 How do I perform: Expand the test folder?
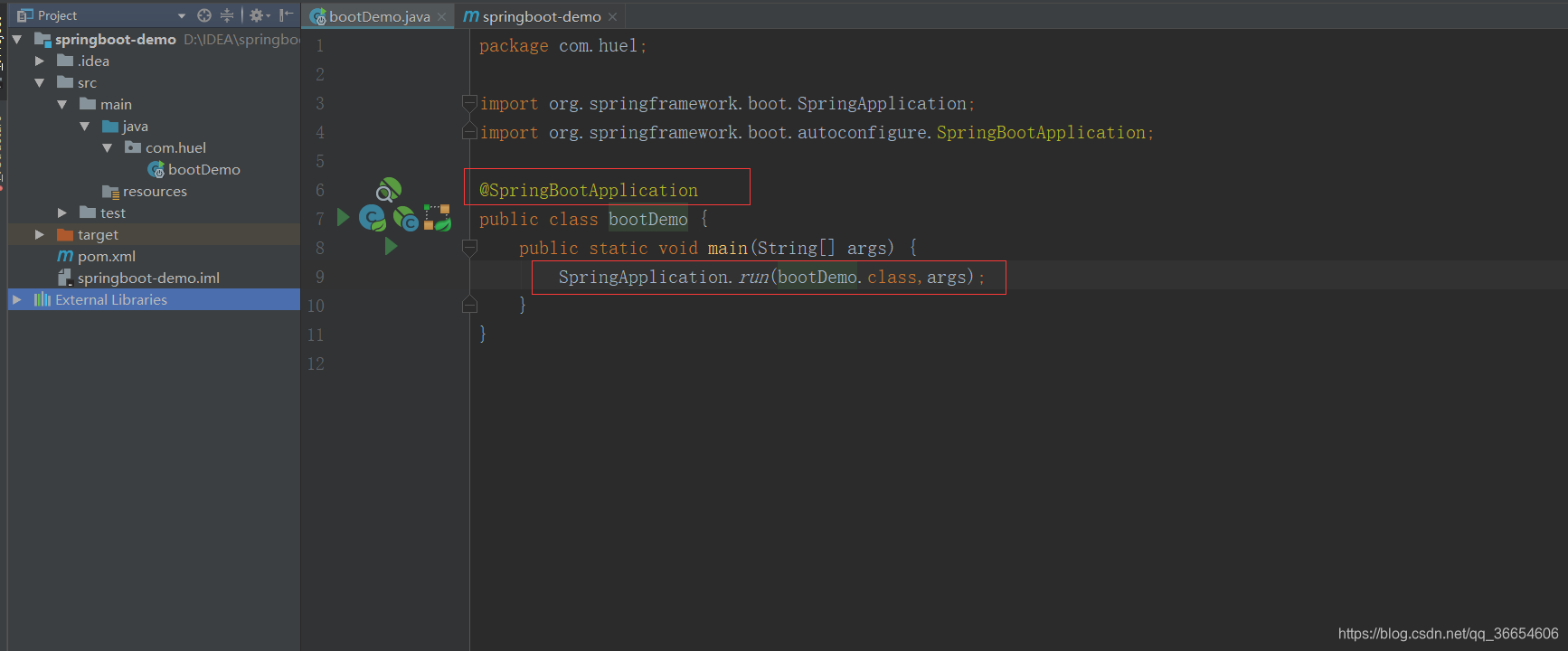61,212
